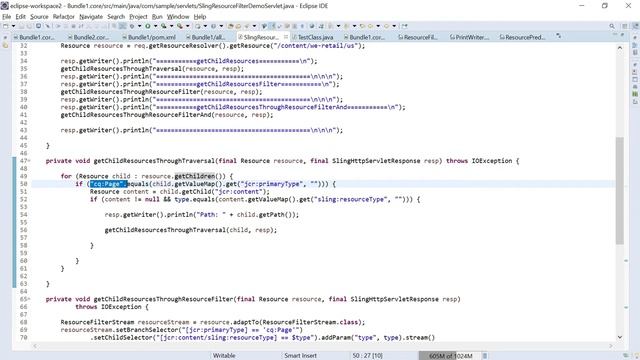
Task: Open the External Tools dropdown arrow
Action: tap(187, 26)
